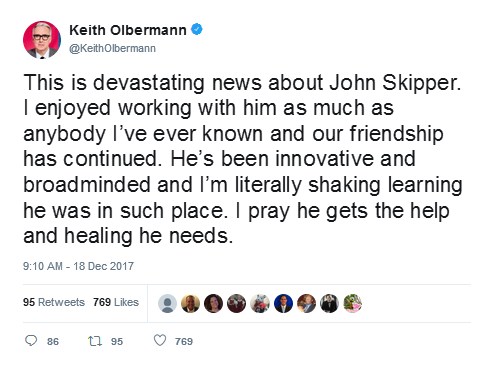
Task: Click the eighth liker avatar in dark clothing
Action: click(x=329, y=303)
